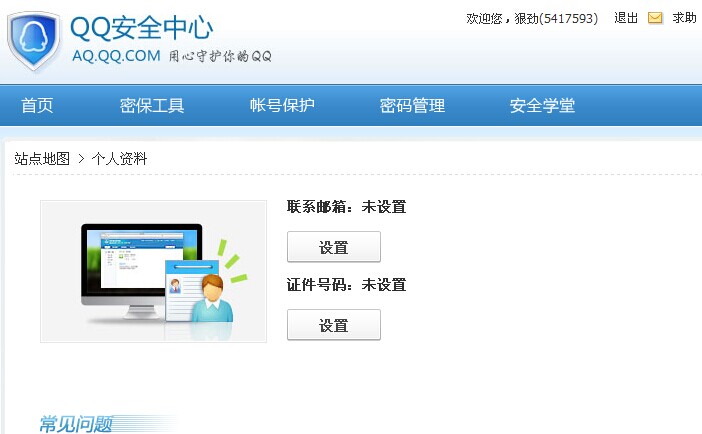Click the 联系邮箱：未设置 label
702x434 pixels.
(347, 207)
